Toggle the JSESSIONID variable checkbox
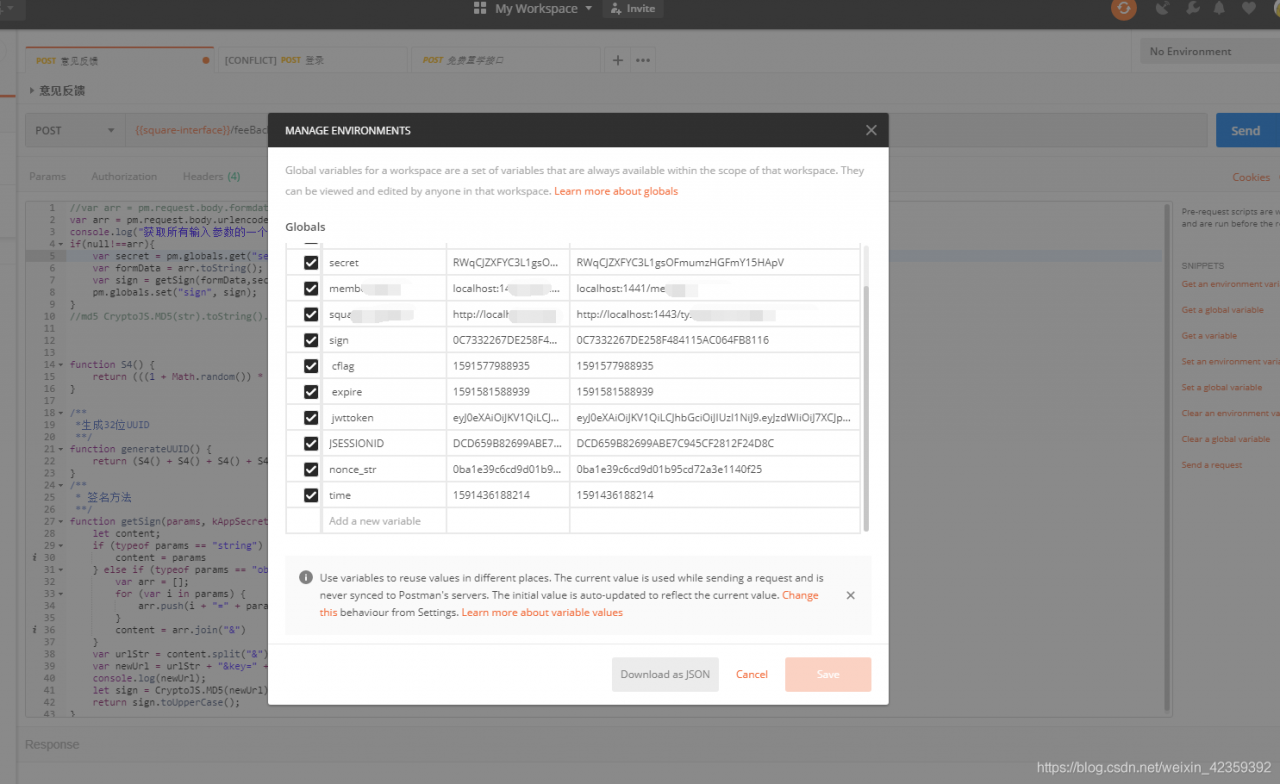Viewport: 1280px width, 784px height. (310, 443)
